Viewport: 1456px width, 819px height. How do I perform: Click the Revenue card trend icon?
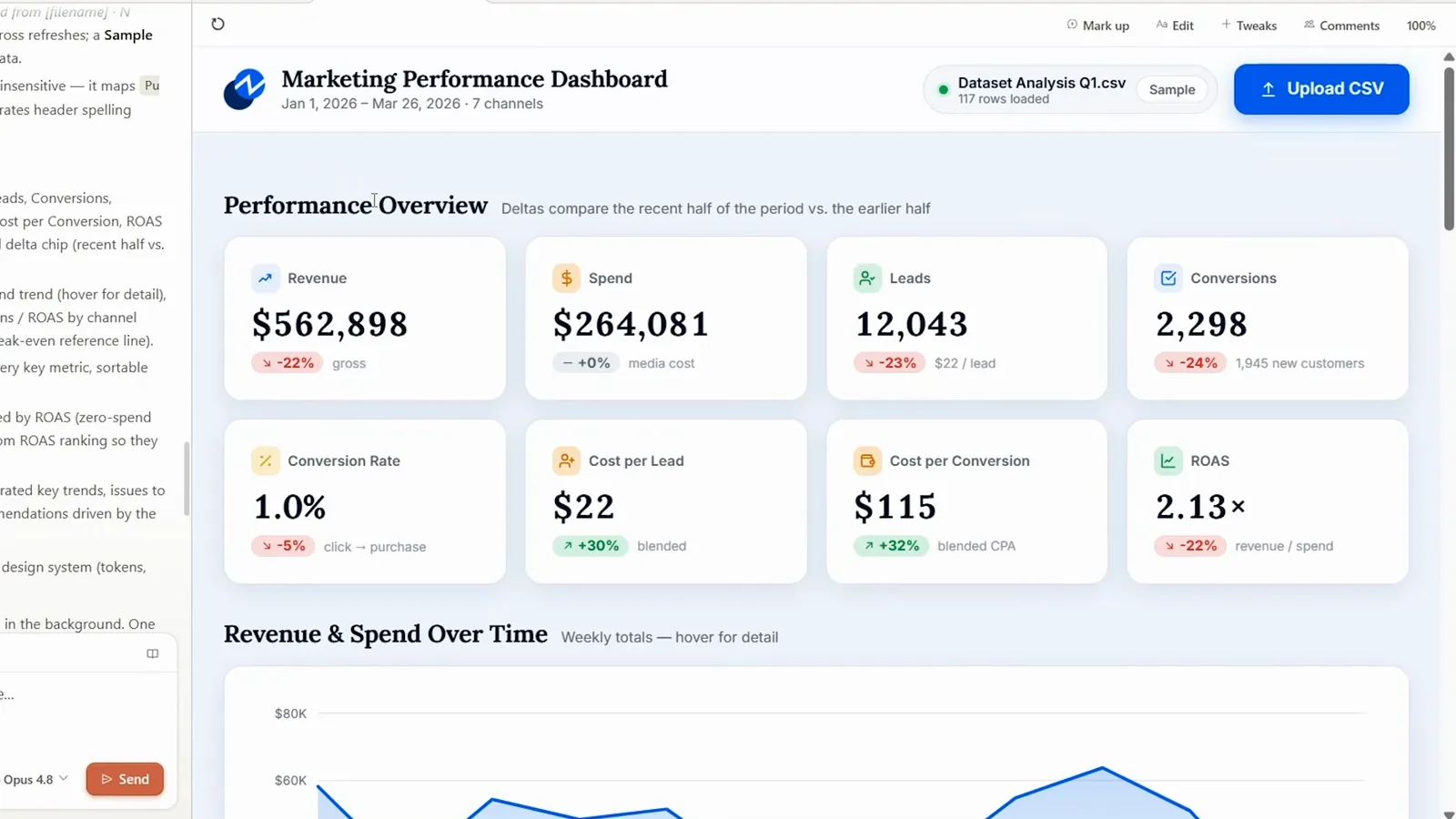(265, 278)
